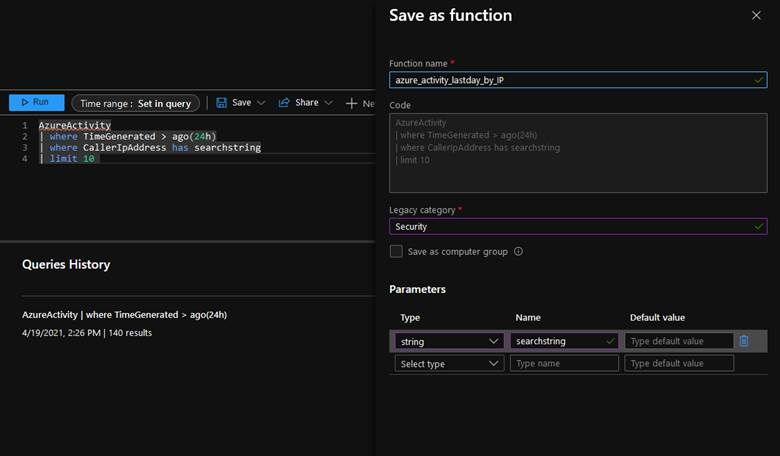Click the Default value column header
The image size is (780, 456).
click(x=657, y=317)
